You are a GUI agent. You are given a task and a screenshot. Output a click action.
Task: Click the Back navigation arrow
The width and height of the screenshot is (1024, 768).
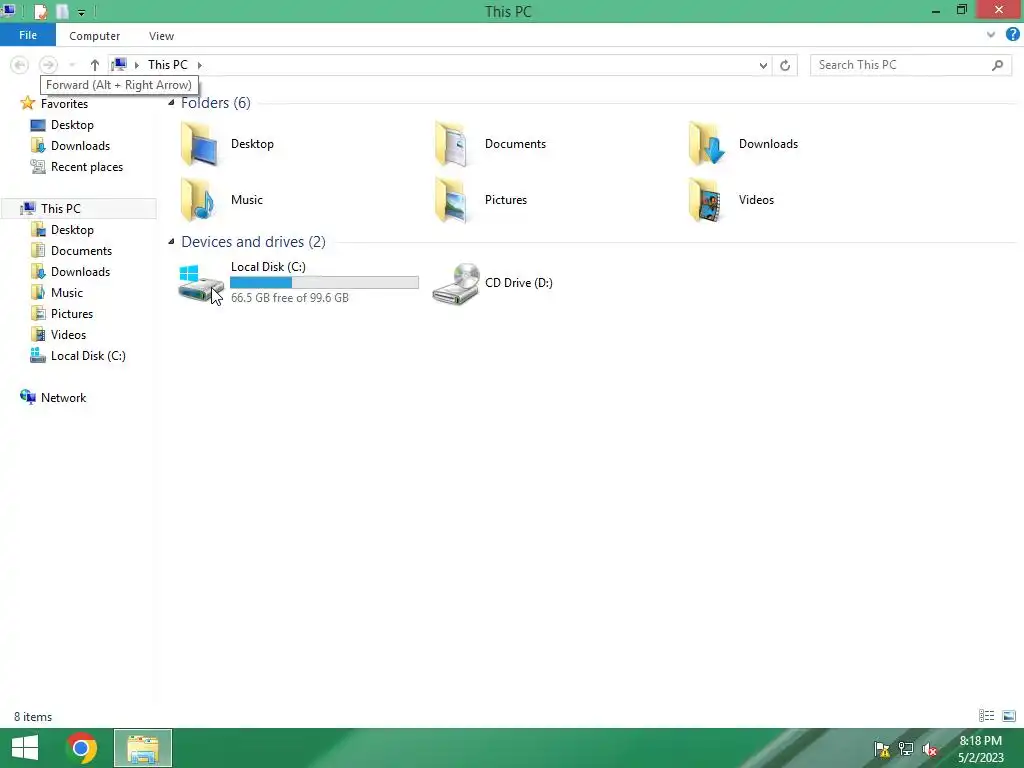tap(20, 65)
